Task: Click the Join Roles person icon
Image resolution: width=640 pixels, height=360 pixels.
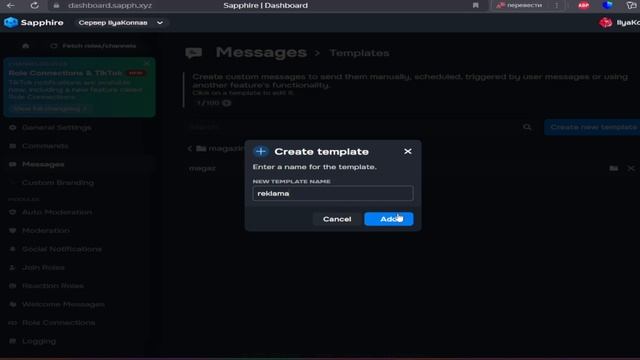Action: (x=13, y=267)
